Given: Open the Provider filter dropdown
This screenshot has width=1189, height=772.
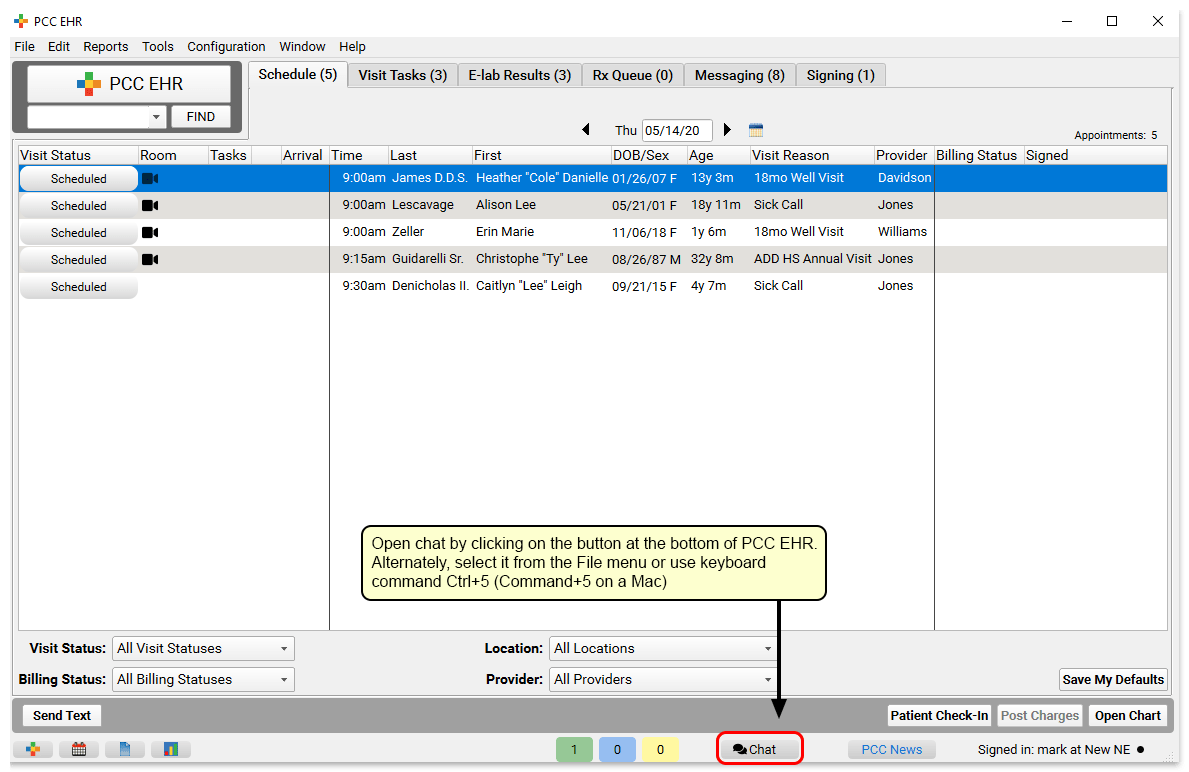Looking at the screenshot, I should [663, 679].
